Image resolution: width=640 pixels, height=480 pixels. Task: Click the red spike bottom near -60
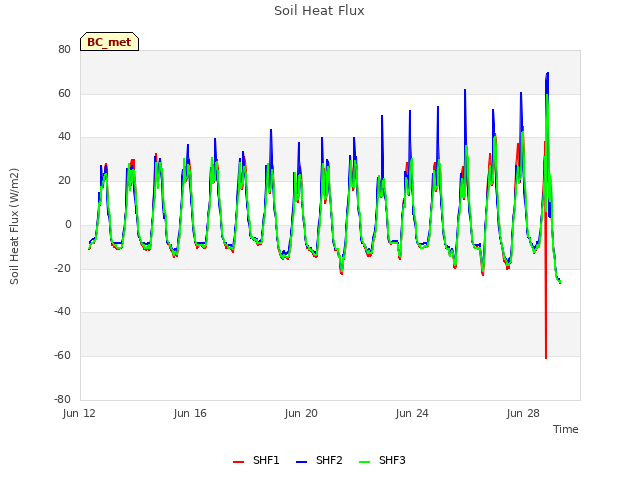tap(546, 357)
